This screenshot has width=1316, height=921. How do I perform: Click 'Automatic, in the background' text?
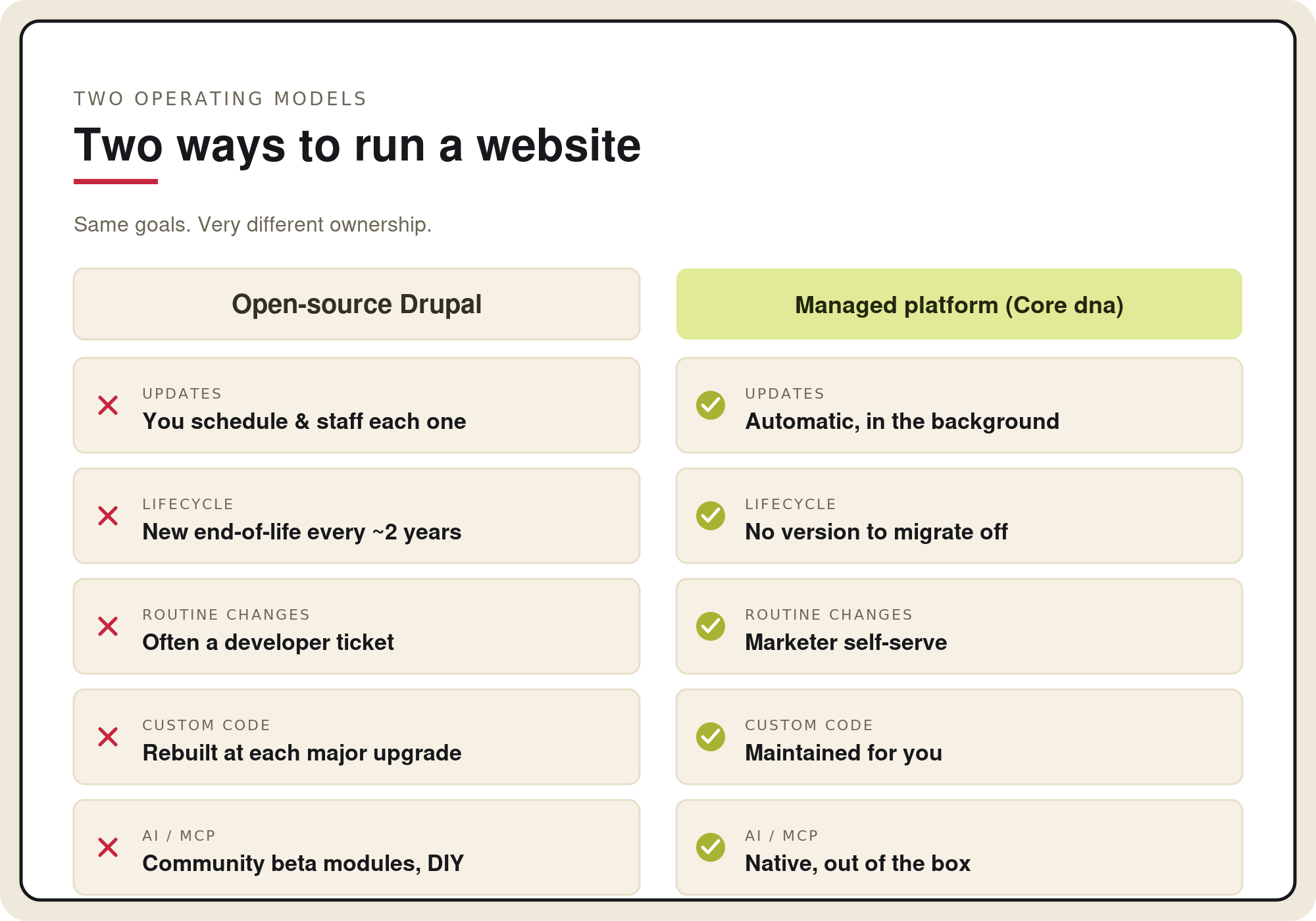point(902,421)
